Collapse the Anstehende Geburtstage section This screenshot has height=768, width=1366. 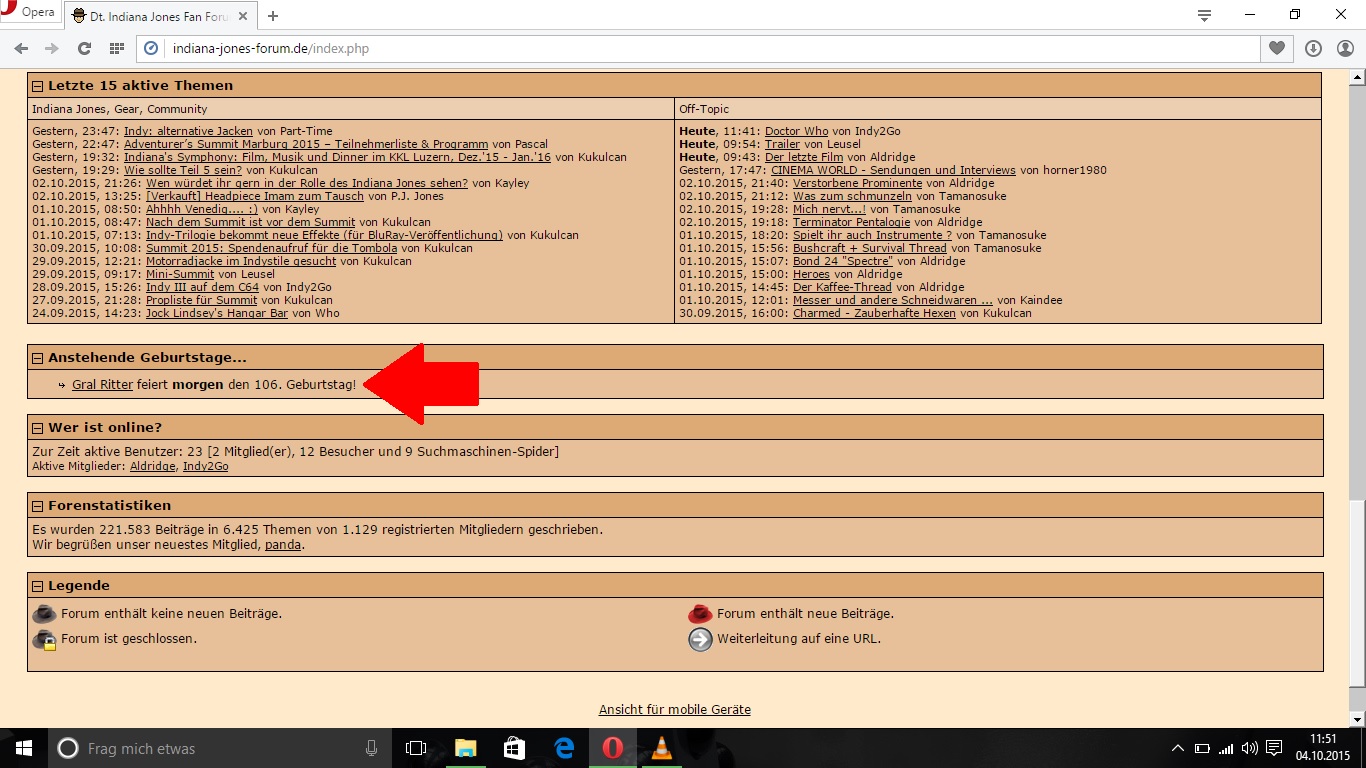[x=38, y=358]
